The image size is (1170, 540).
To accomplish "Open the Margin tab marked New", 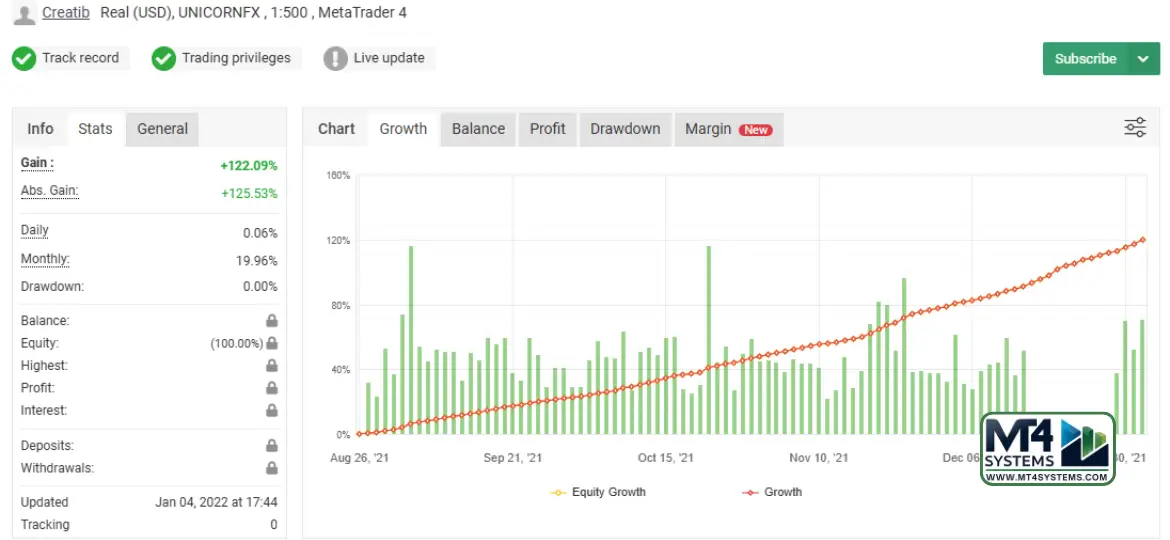I will pyautogui.click(x=727, y=129).
